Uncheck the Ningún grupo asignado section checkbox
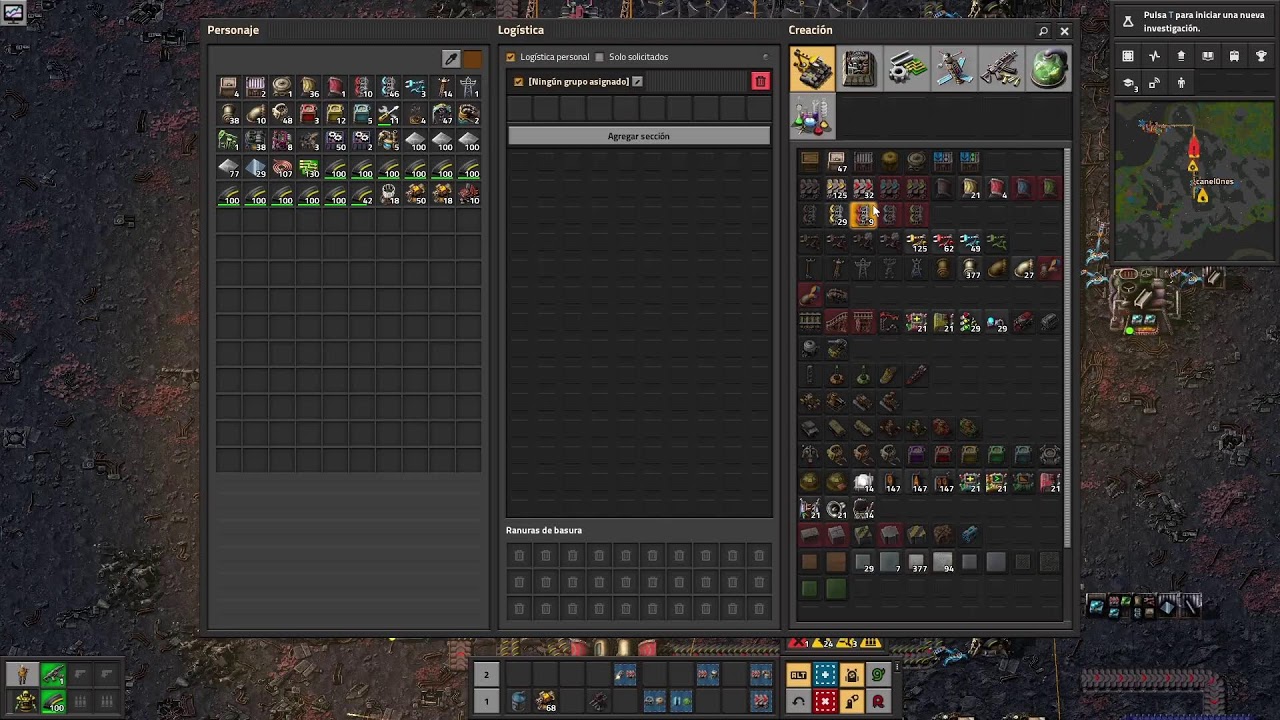This screenshot has width=1280, height=720. coord(518,81)
